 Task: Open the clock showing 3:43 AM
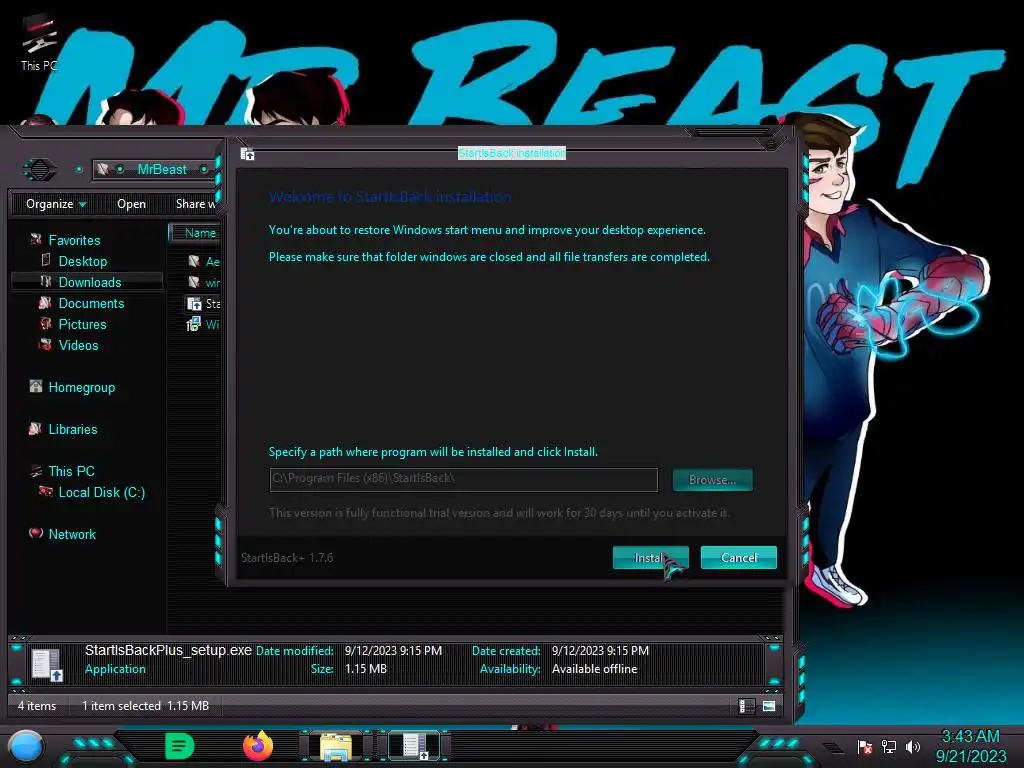[x=970, y=746]
